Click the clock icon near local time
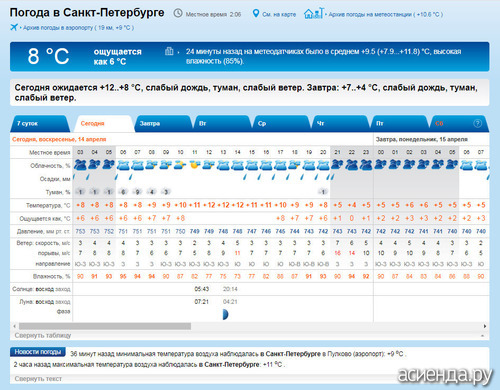Screen dimensions: 500x390 178,13
